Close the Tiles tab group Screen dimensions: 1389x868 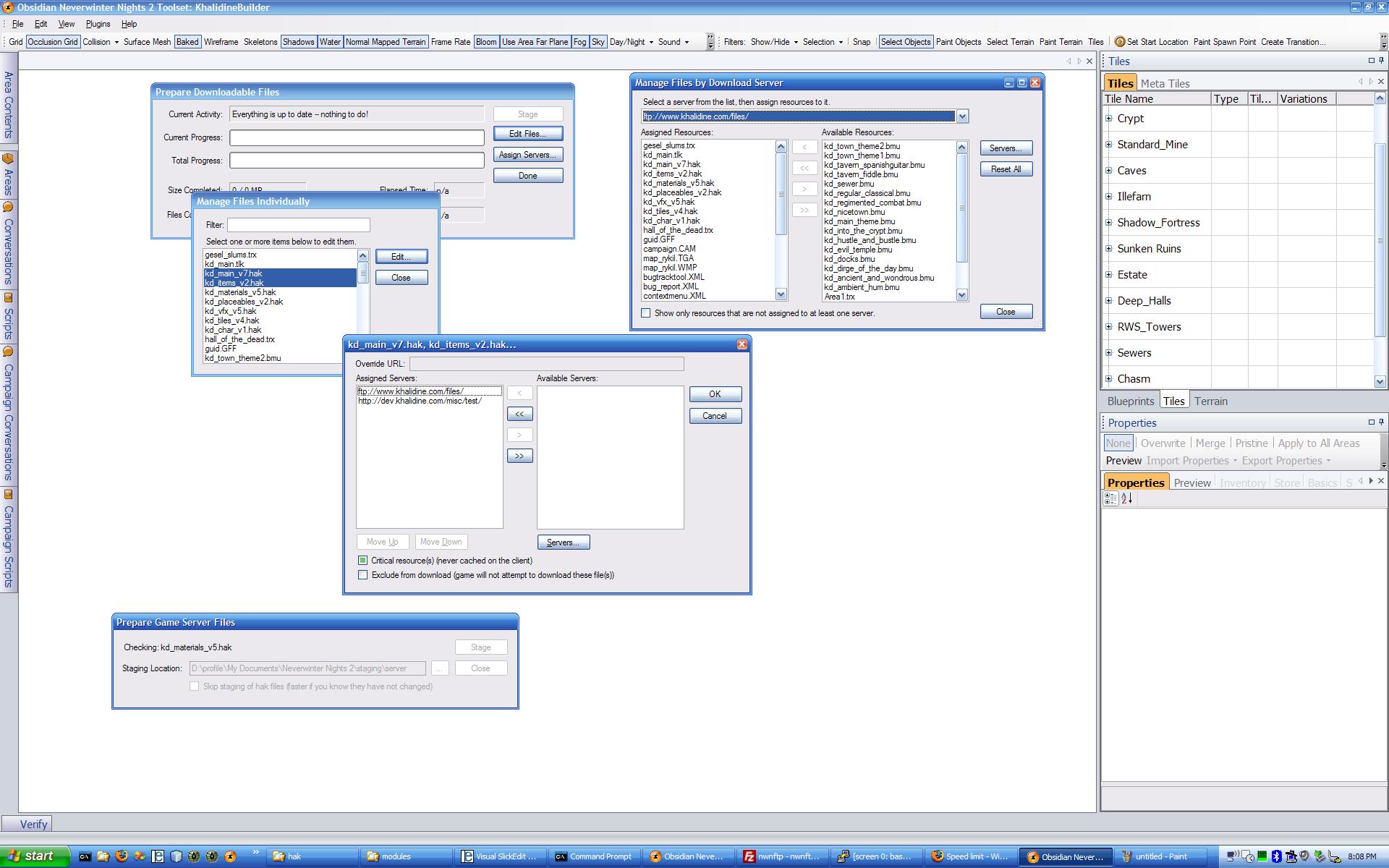pos(1381,82)
